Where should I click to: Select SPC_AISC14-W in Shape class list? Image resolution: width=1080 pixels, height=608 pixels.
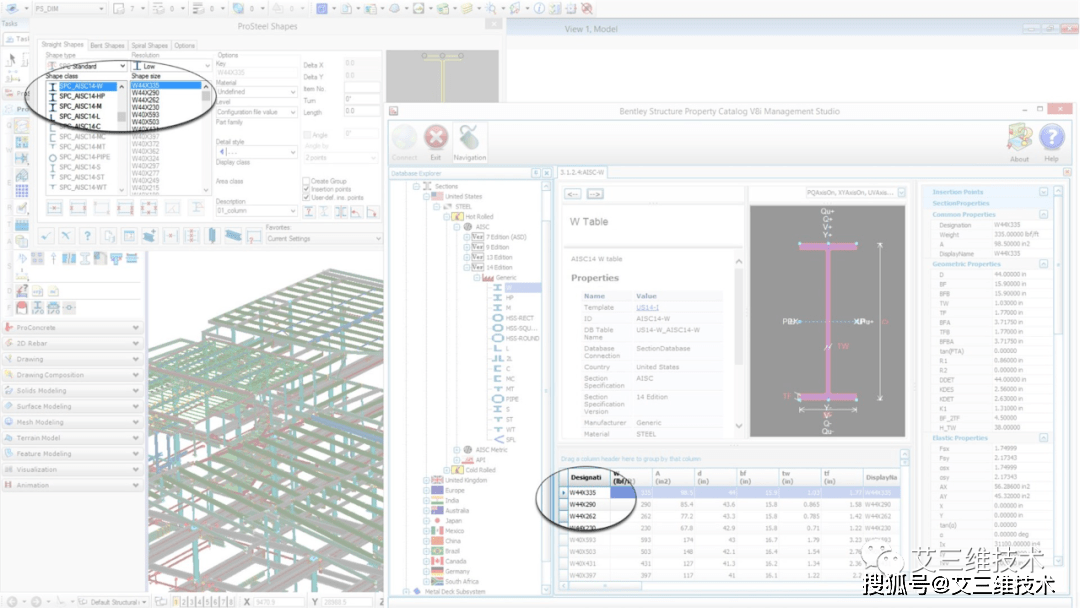87,86
